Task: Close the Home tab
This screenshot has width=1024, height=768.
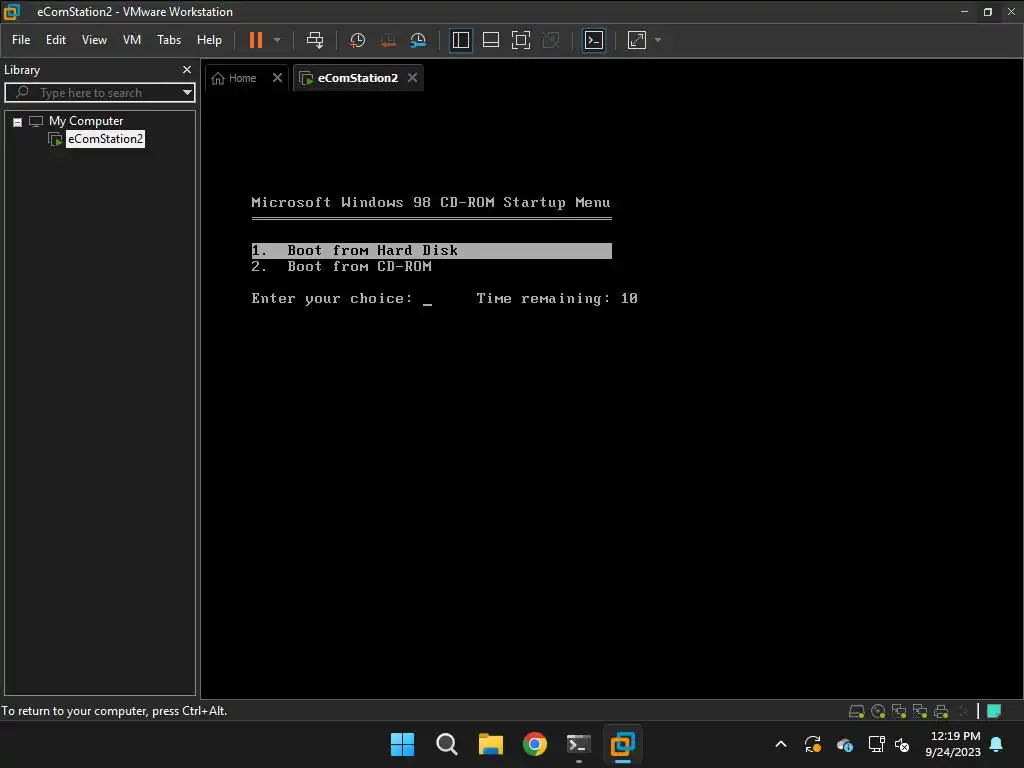Action: (277, 78)
